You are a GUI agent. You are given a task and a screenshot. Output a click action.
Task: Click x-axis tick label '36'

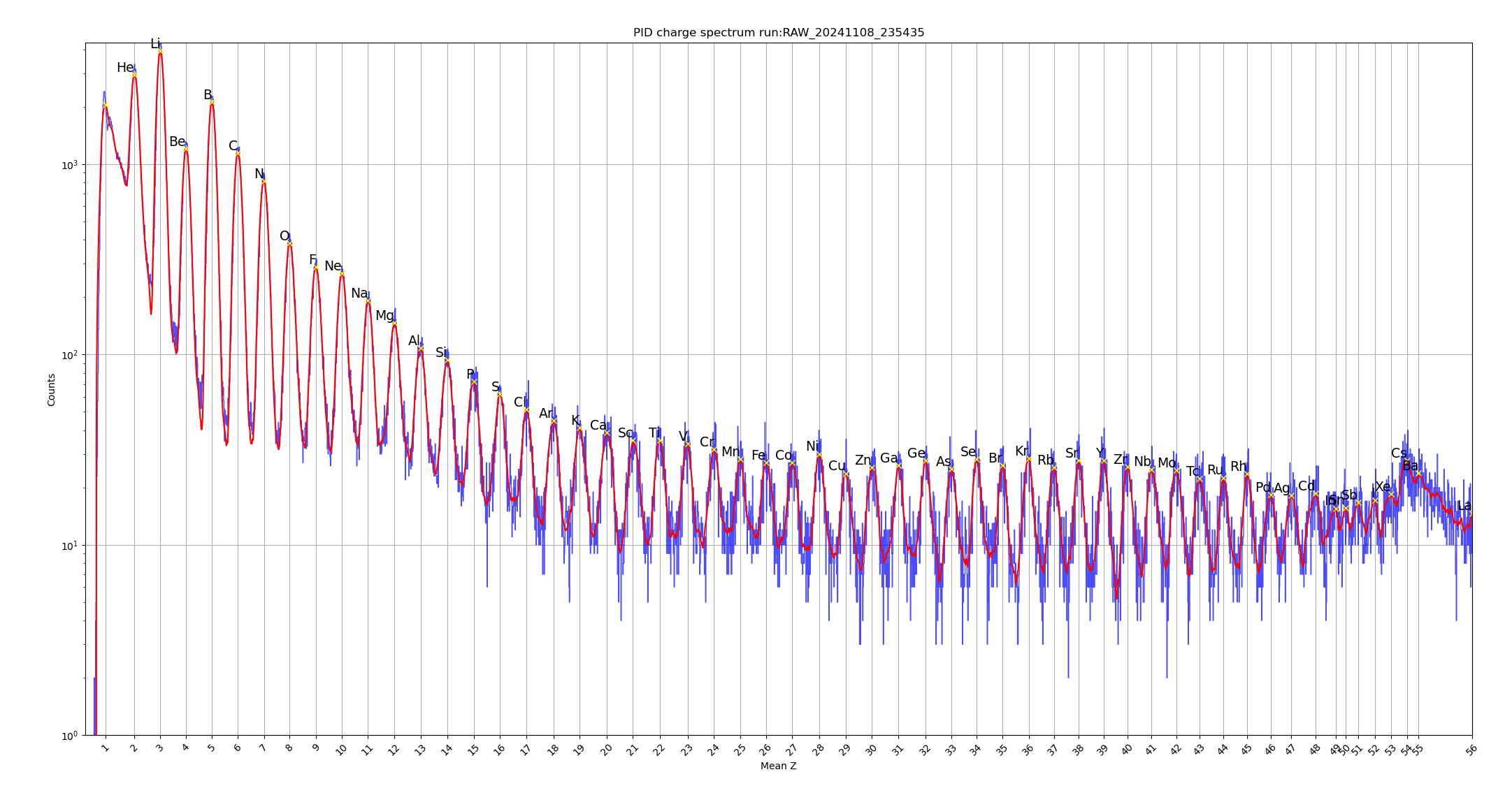[1027, 750]
